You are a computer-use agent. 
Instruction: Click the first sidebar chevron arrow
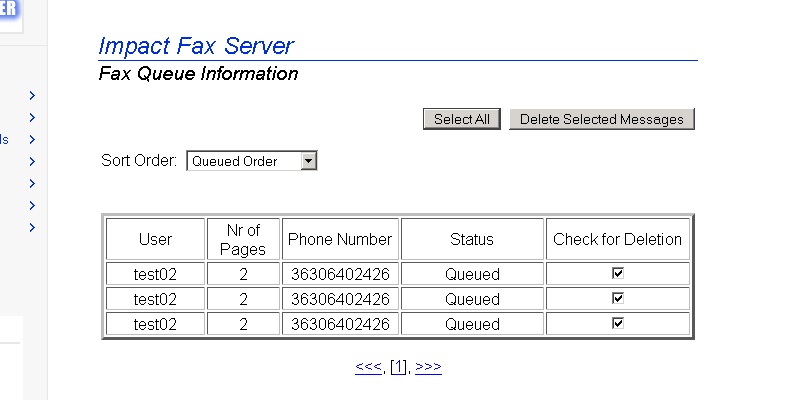[32, 96]
